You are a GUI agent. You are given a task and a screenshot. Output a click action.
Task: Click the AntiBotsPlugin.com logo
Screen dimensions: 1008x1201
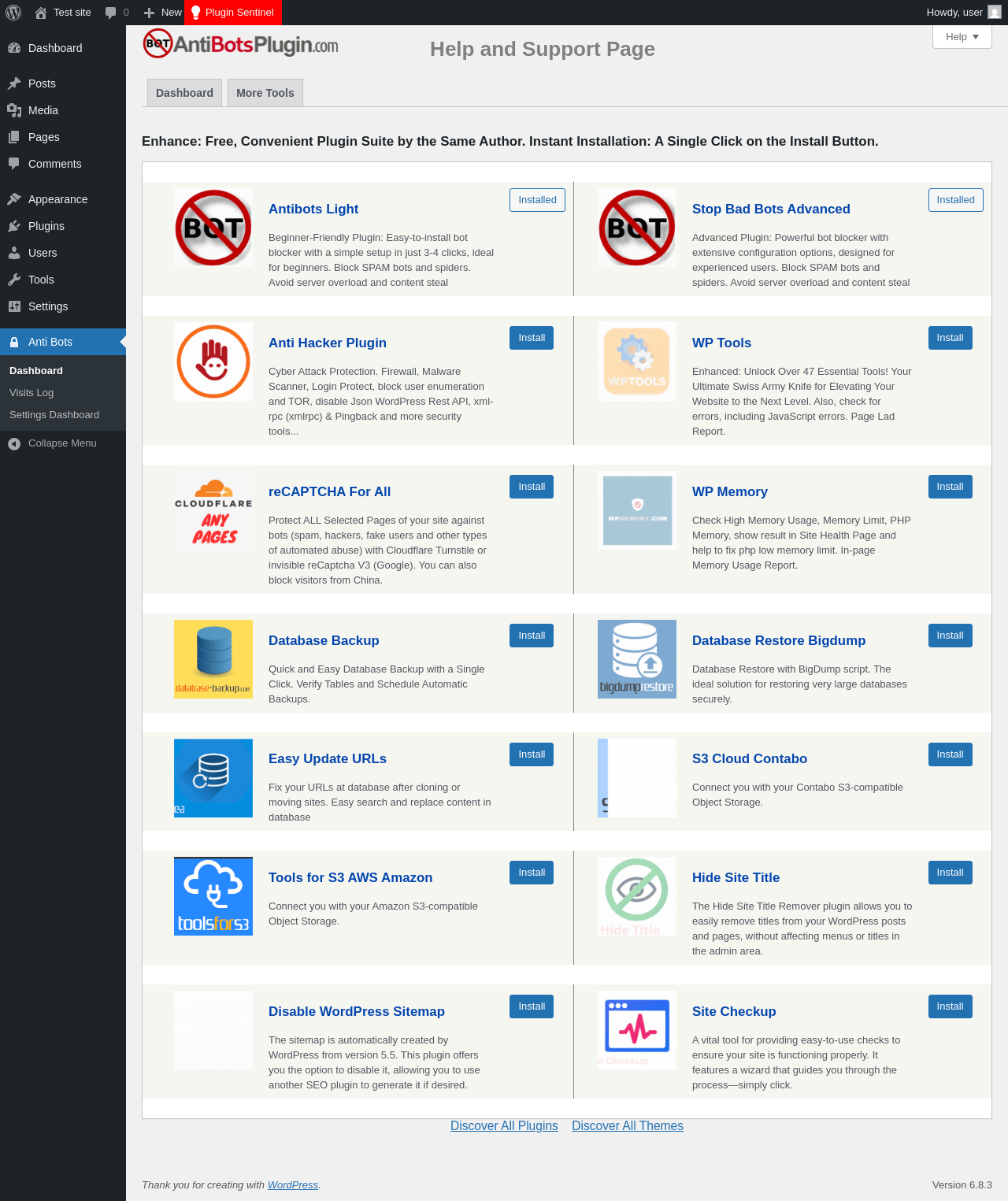240,44
